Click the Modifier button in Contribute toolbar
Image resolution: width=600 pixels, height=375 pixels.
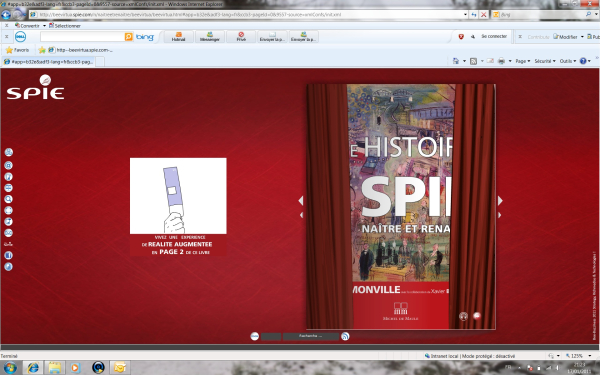pos(565,37)
